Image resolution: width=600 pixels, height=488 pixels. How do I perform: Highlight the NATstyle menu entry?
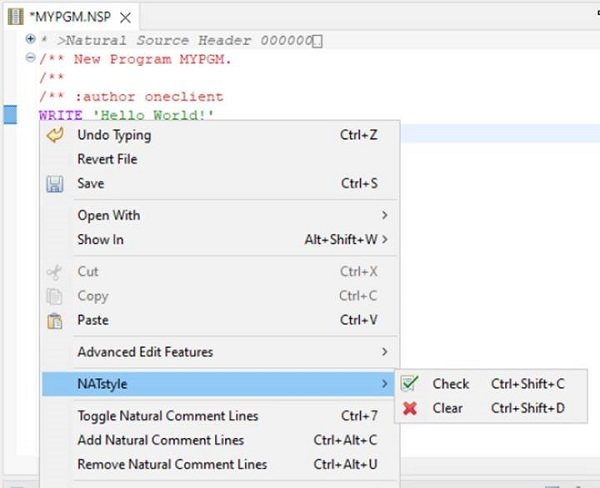pyautogui.click(x=219, y=384)
